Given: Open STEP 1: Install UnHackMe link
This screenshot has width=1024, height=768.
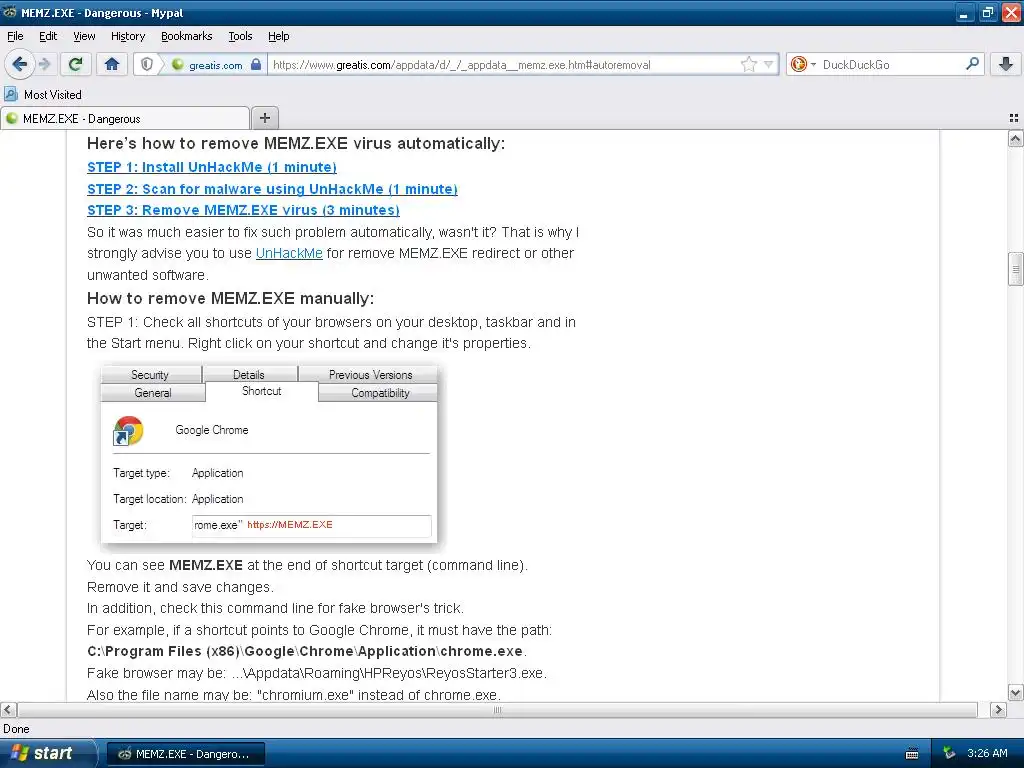Looking at the screenshot, I should click(212, 167).
